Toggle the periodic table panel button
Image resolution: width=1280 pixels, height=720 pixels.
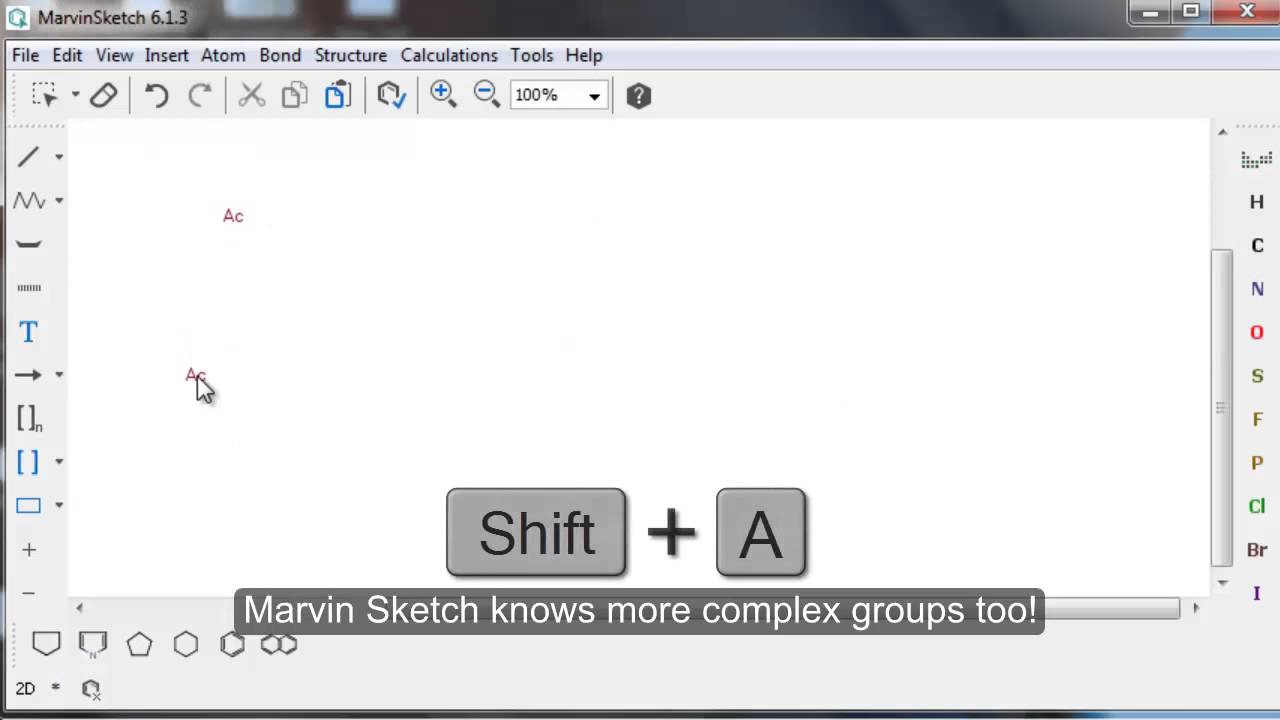(1256, 160)
